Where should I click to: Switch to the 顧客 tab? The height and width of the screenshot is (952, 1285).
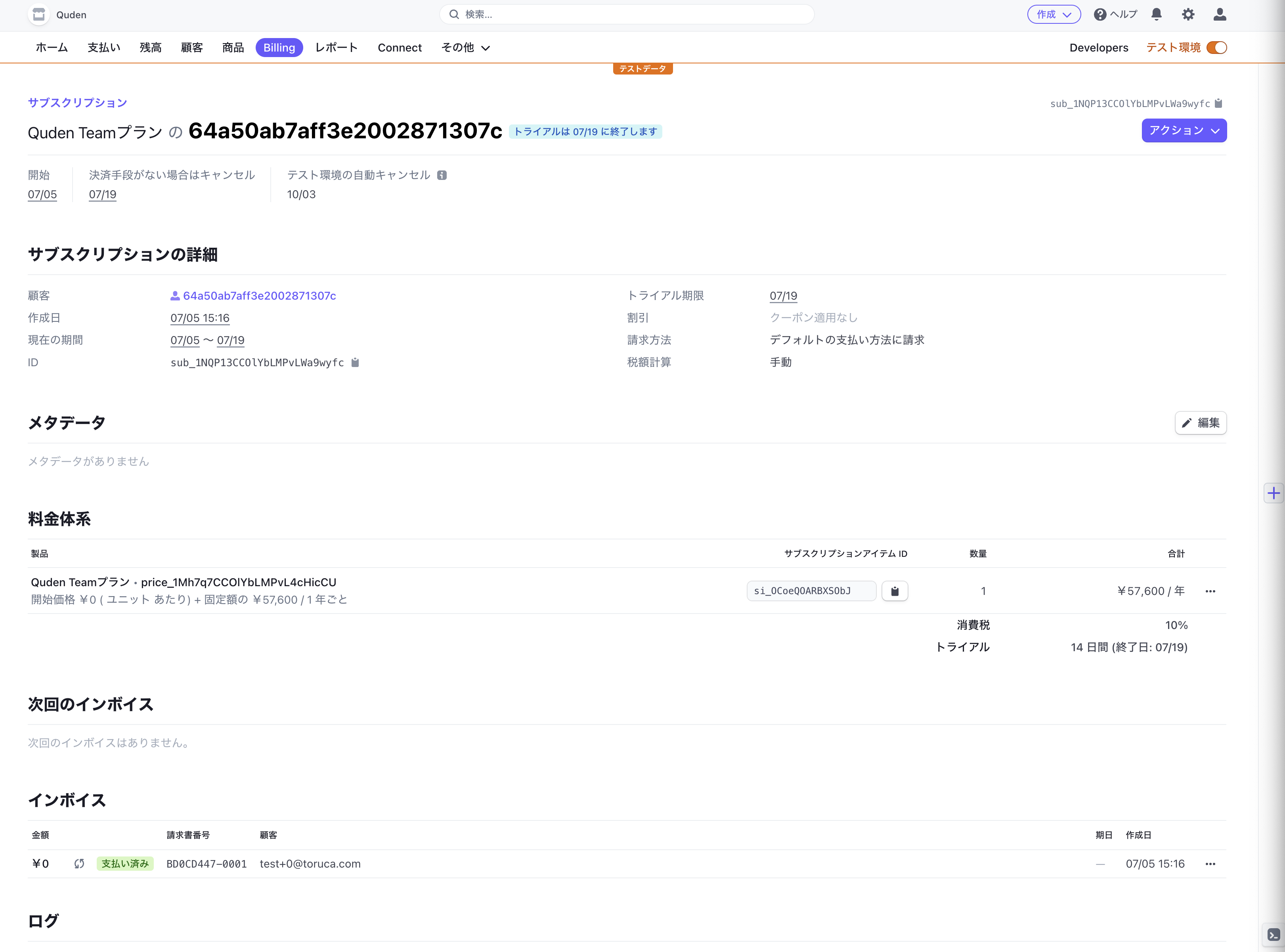pos(192,48)
